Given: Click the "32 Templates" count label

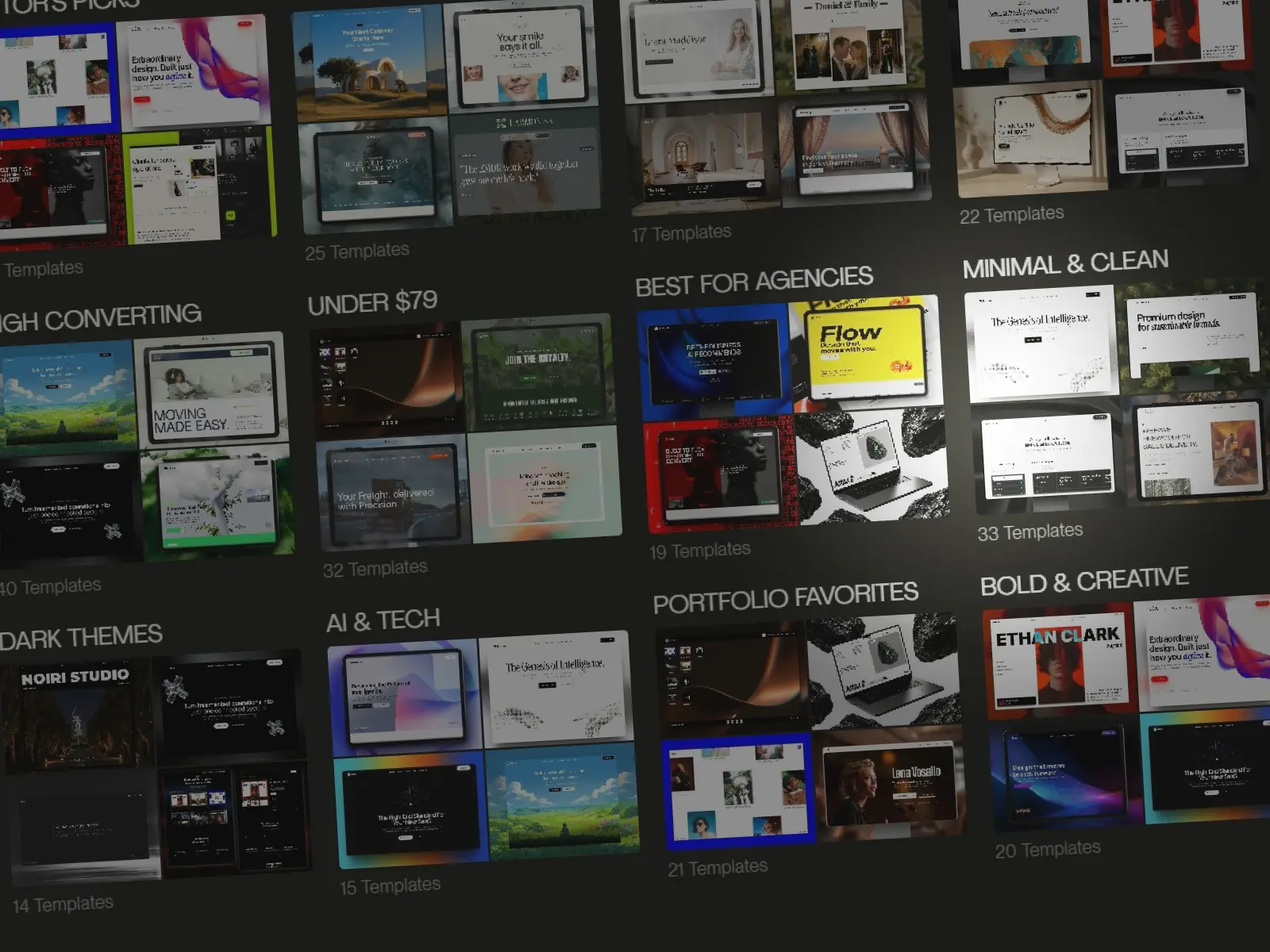Looking at the screenshot, I should click(375, 568).
